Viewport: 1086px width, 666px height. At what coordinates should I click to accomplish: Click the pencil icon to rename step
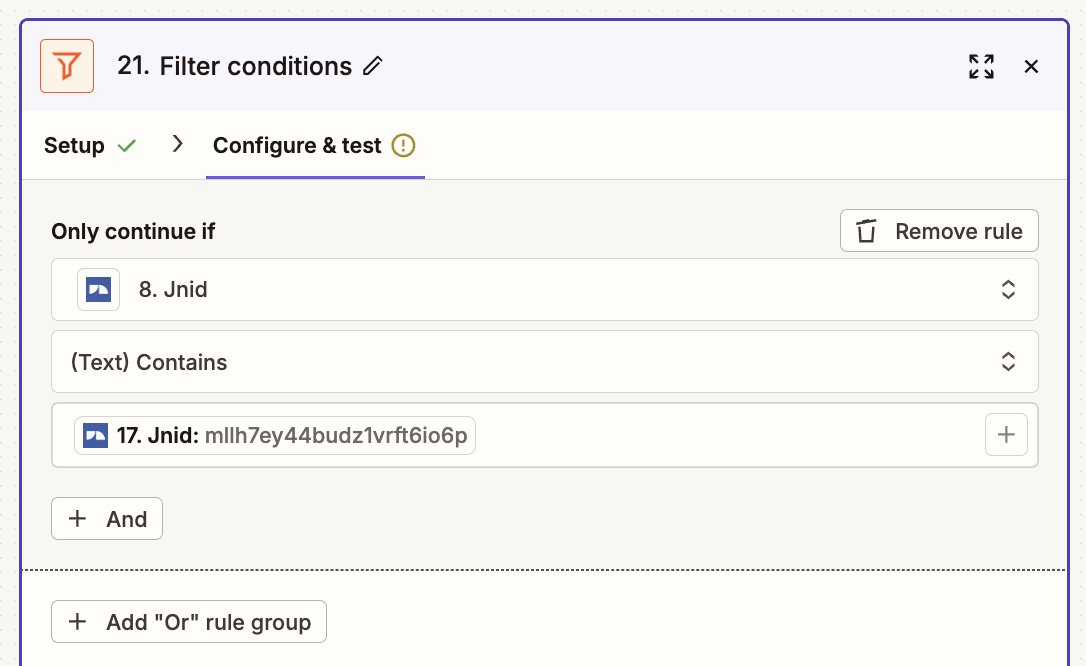pos(373,66)
